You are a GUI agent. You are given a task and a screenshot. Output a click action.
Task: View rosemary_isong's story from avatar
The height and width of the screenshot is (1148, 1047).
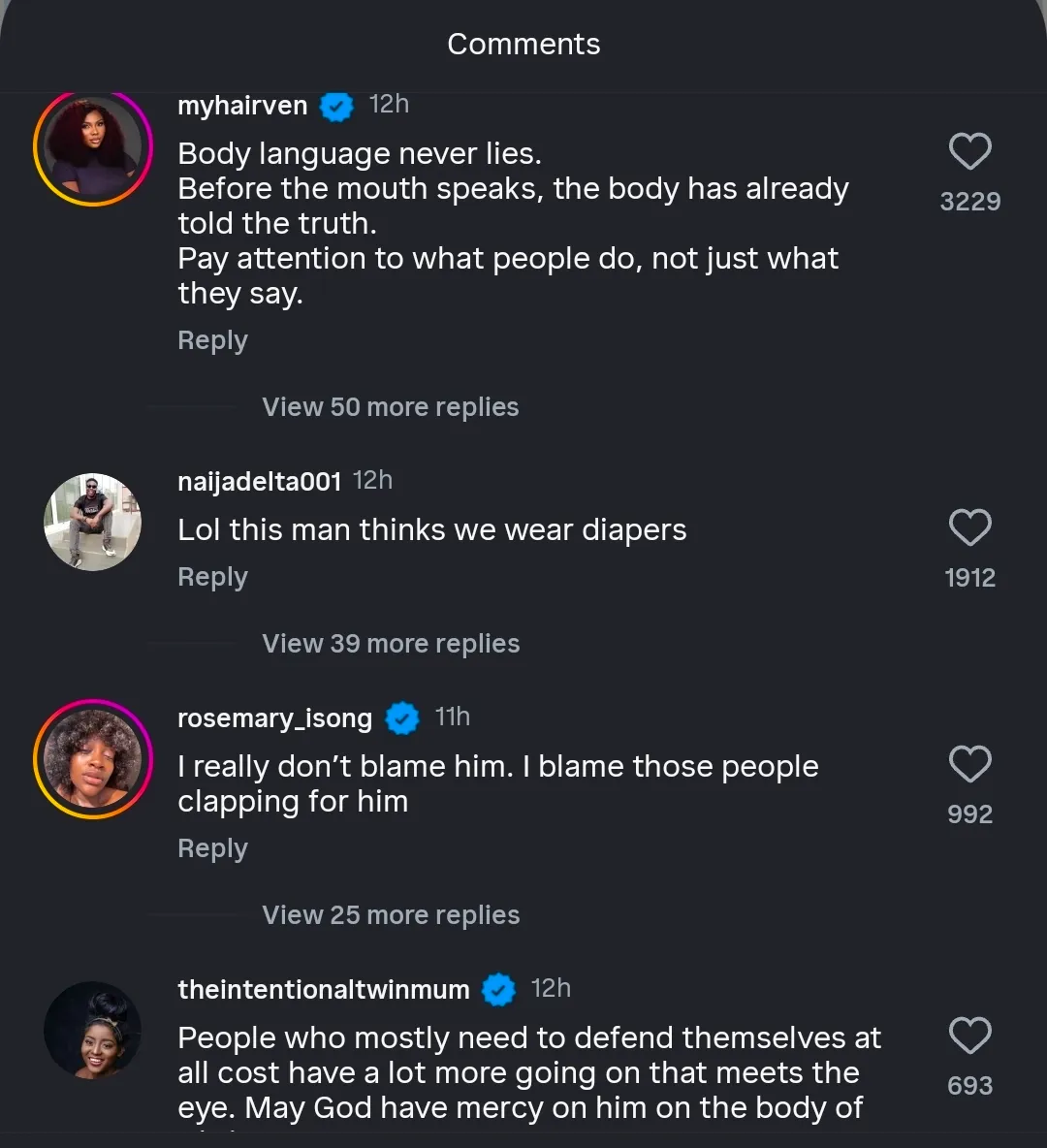[x=93, y=759]
